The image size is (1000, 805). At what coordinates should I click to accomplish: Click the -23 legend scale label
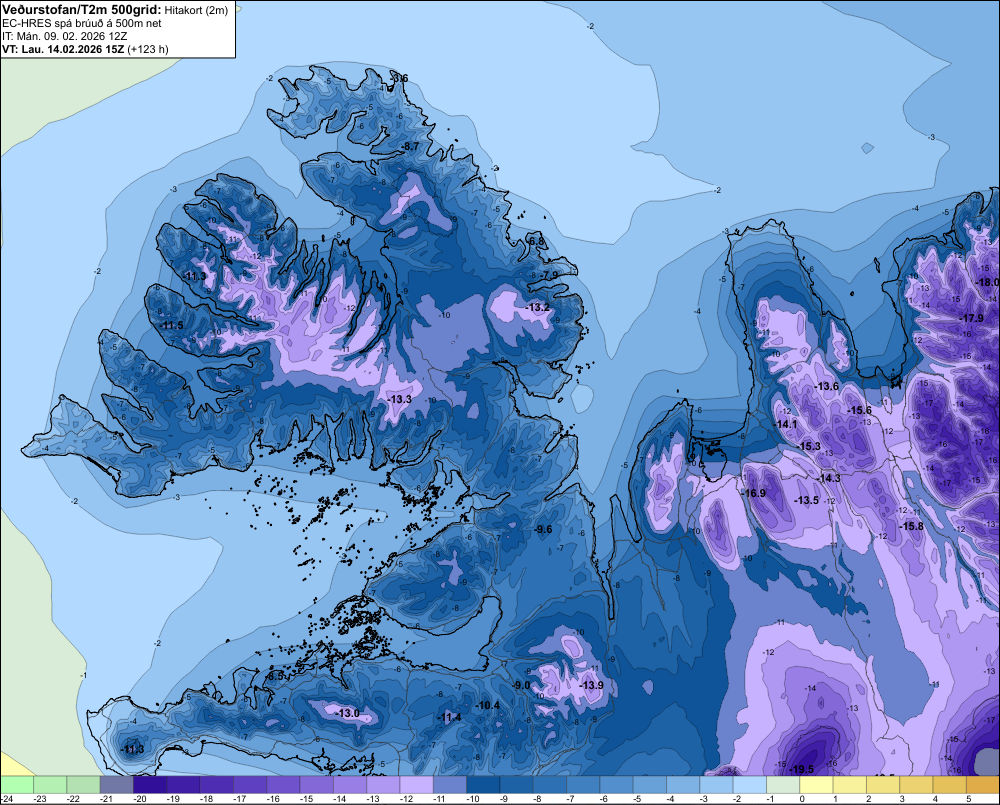(x=41, y=799)
